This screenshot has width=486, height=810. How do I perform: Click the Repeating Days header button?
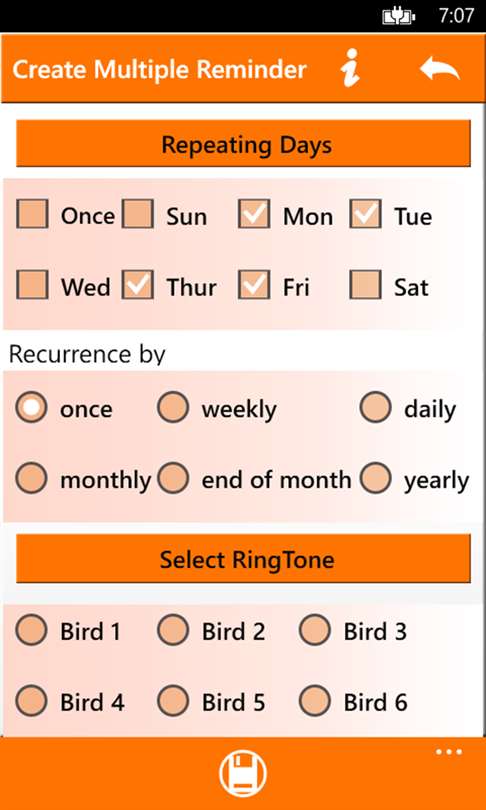point(243,144)
